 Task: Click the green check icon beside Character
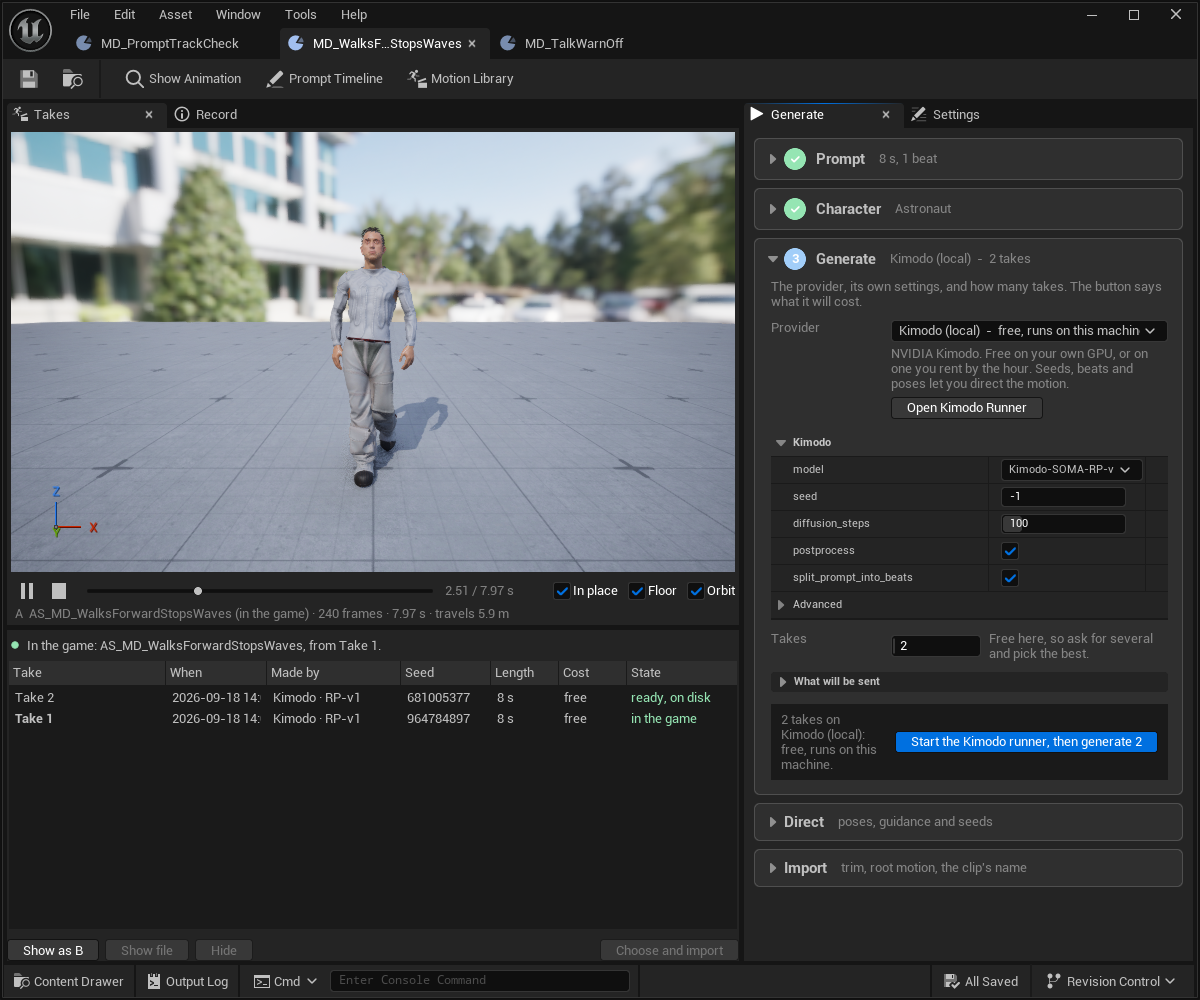pyautogui.click(x=795, y=209)
